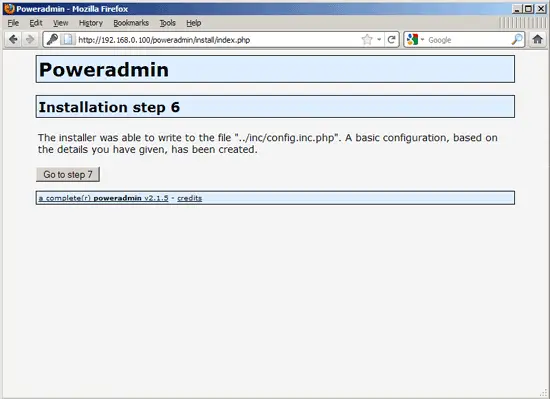Click the magnifying glass search icon
Screen dimensions: 550x399
pos(517,40)
